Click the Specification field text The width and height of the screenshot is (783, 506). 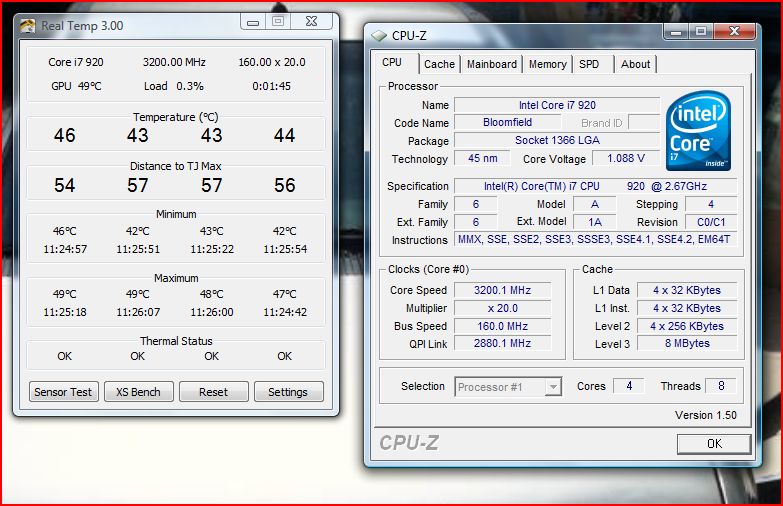pos(595,186)
